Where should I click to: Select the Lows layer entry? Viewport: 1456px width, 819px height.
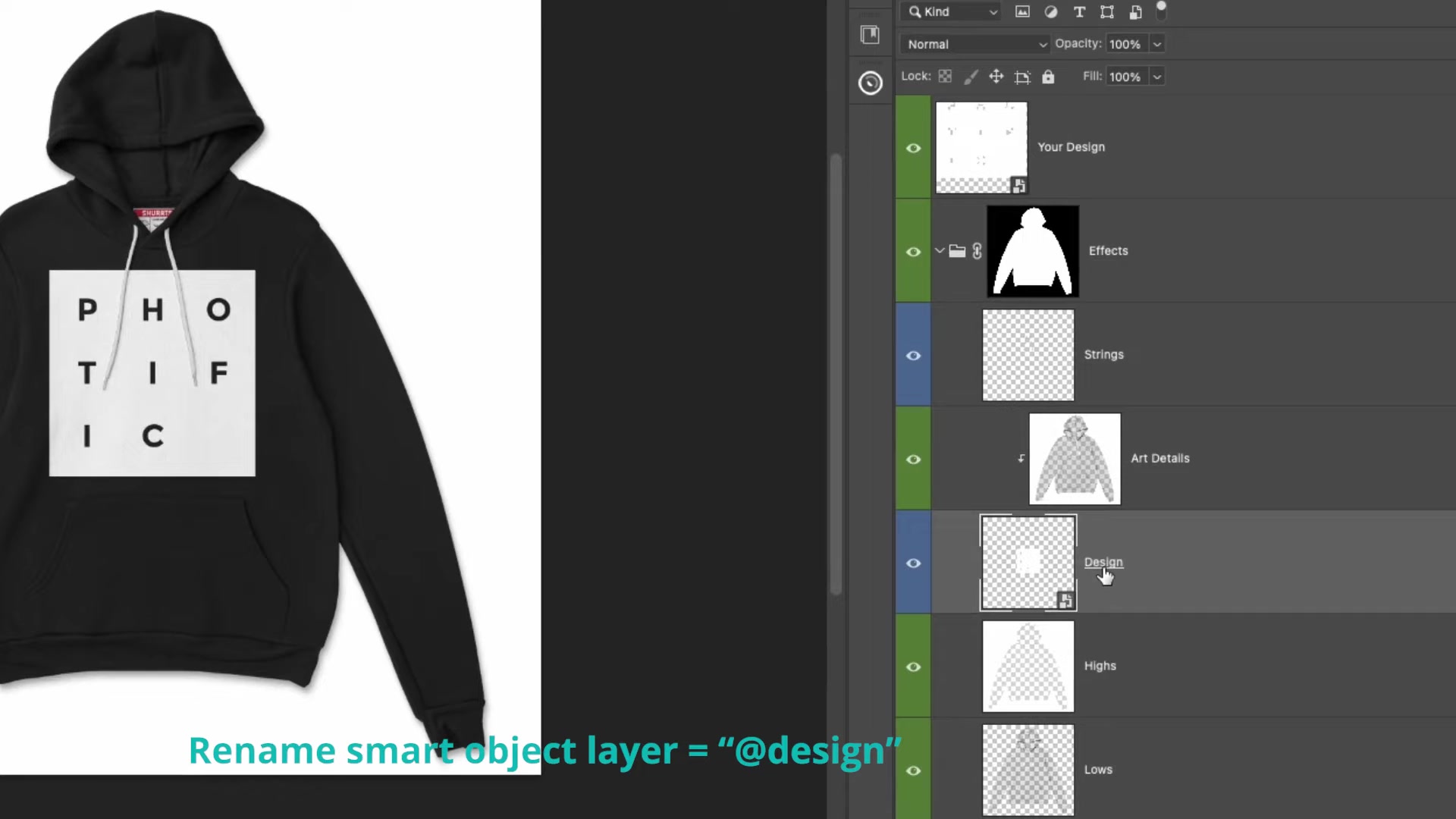coord(1098,770)
